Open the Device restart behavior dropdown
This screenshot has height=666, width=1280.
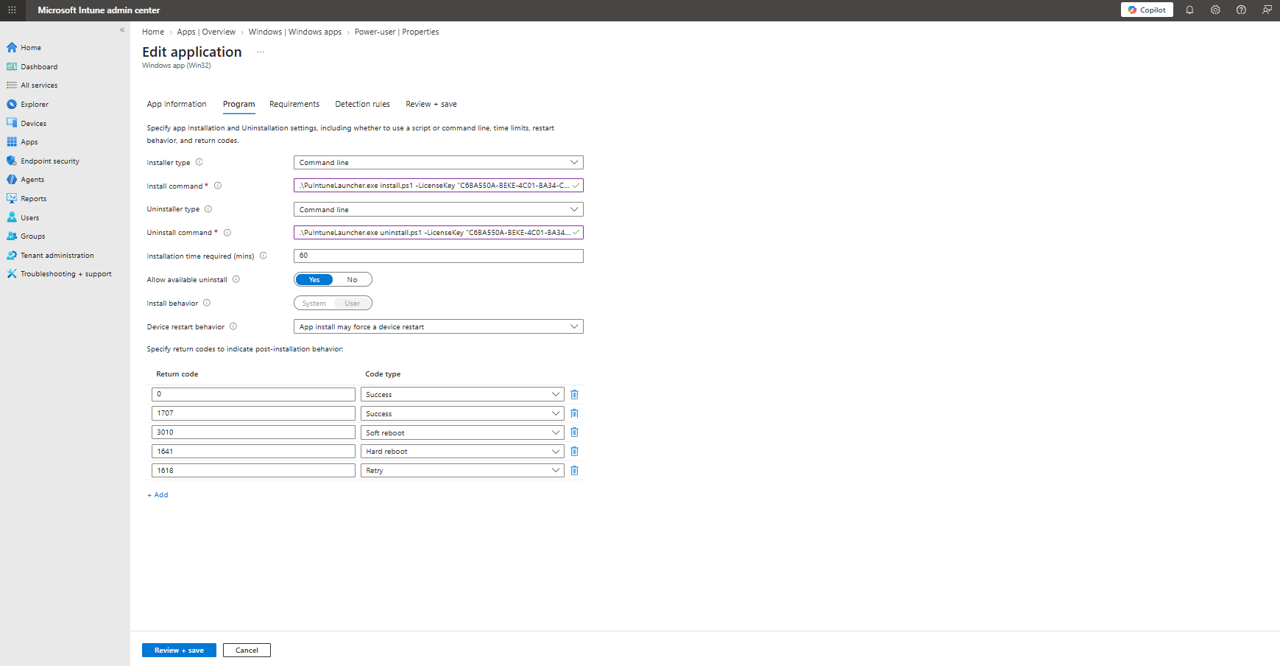coord(438,326)
